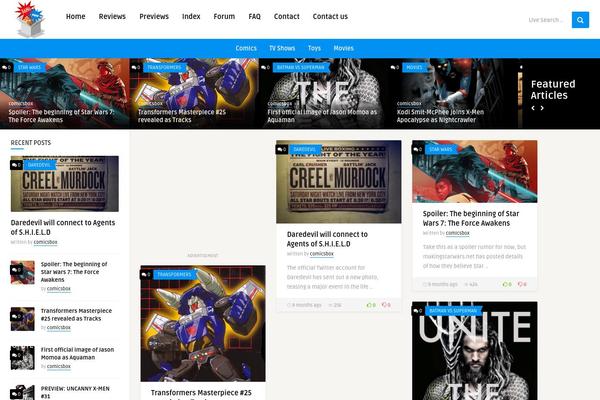This screenshot has height=400, width=600.
Task: Show next featured articles arrow
Action: coord(542,108)
